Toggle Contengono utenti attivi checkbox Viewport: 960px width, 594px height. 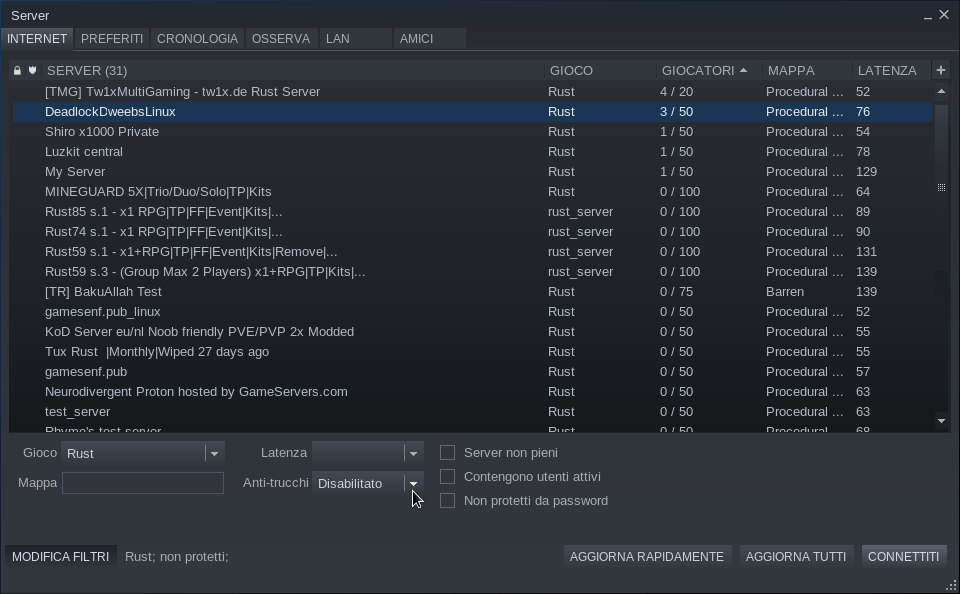(448, 476)
